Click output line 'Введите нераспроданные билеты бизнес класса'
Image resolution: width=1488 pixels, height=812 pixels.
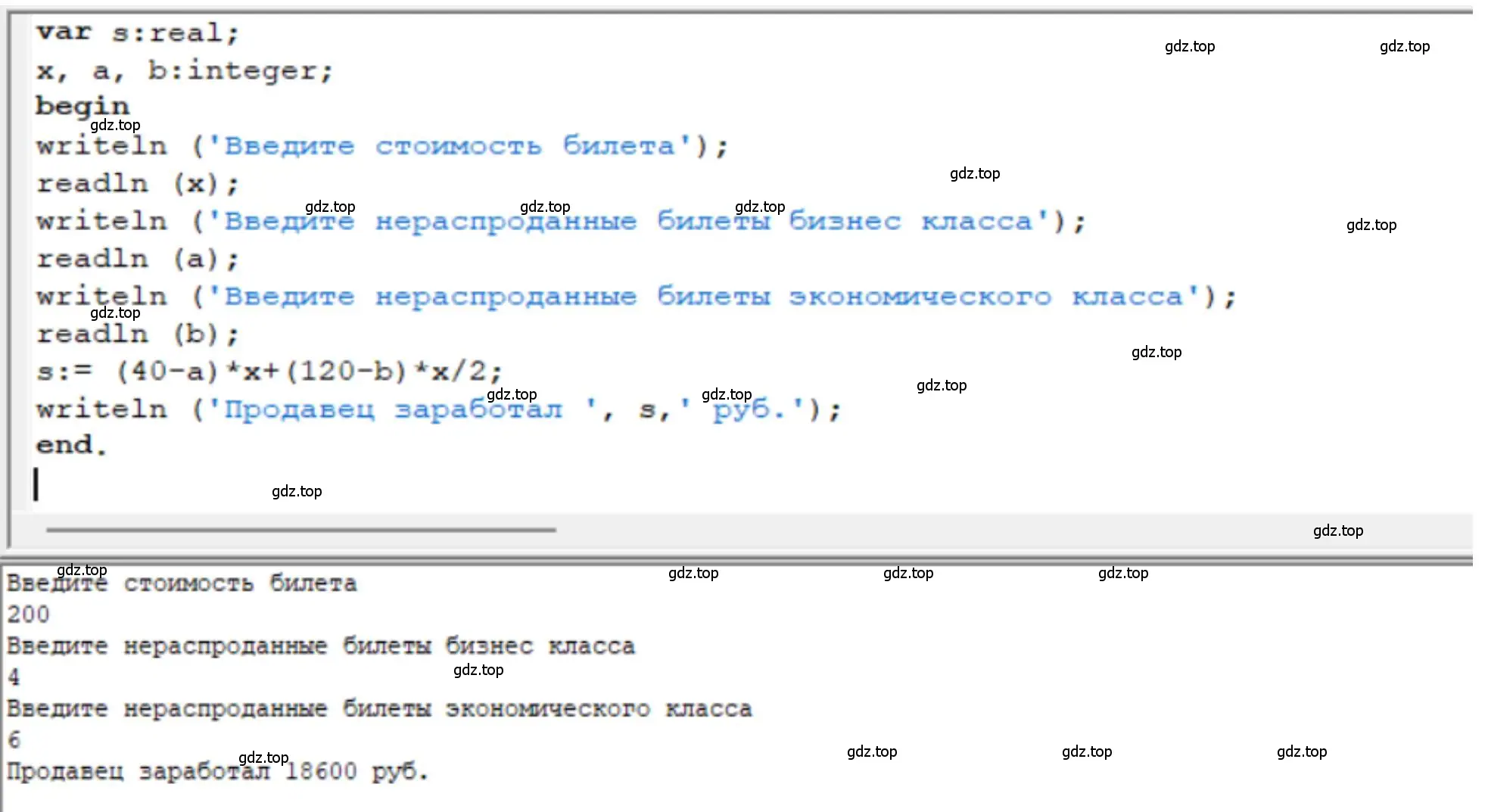321,646
